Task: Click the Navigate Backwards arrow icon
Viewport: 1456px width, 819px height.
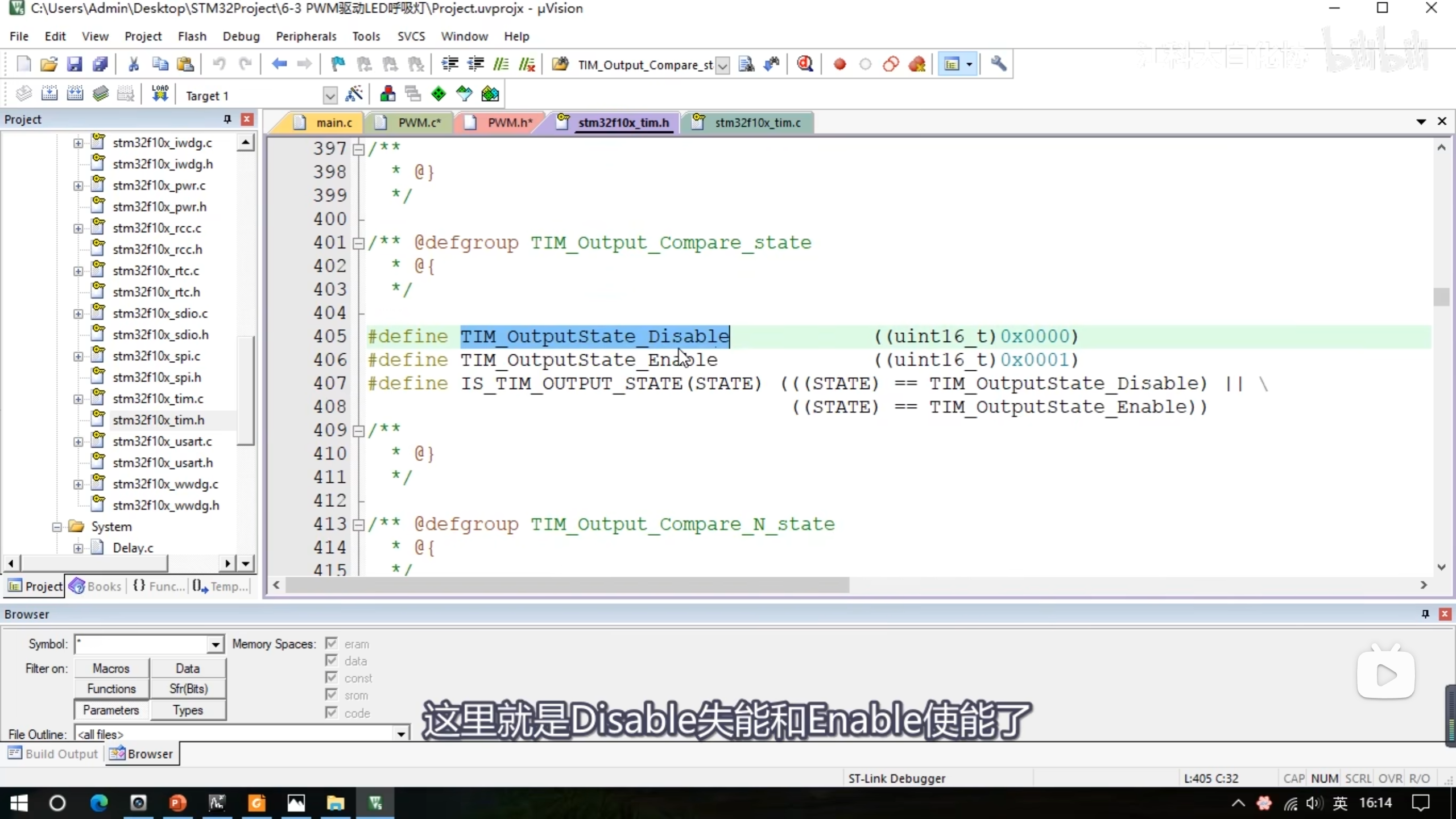Action: pyautogui.click(x=279, y=64)
